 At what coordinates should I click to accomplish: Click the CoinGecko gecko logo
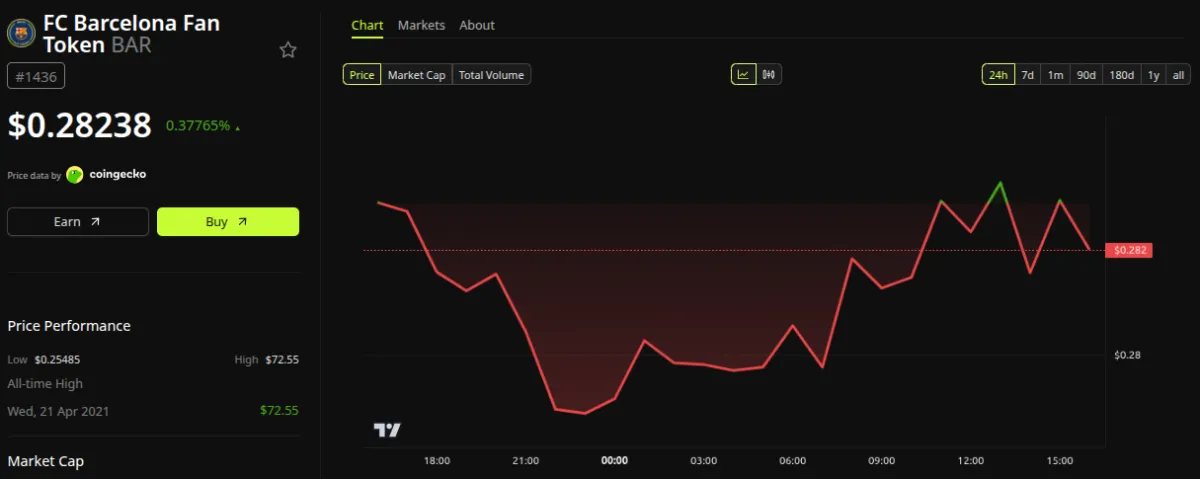(75, 174)
